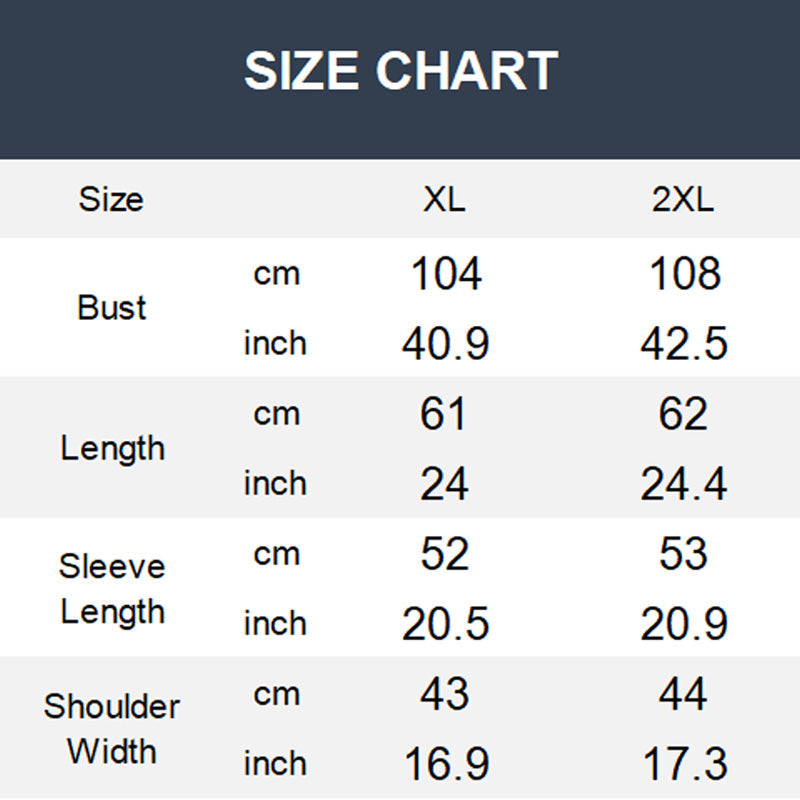Click XL shoulder inch value 16.9

446,764
